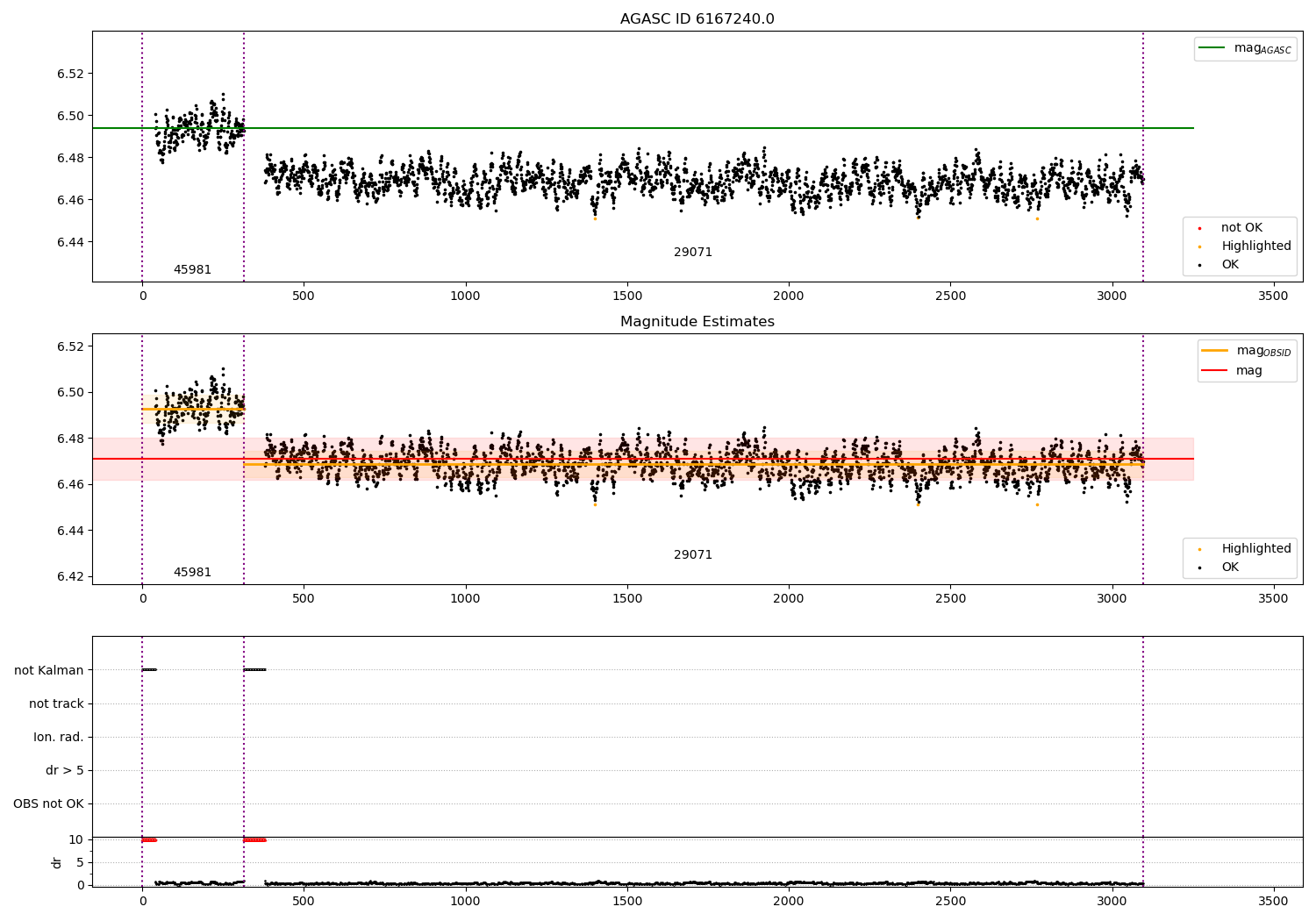Click the '10' tick on the dr axis
Viewport: 1316px width, 921px height.
click(x=76, y=839)
